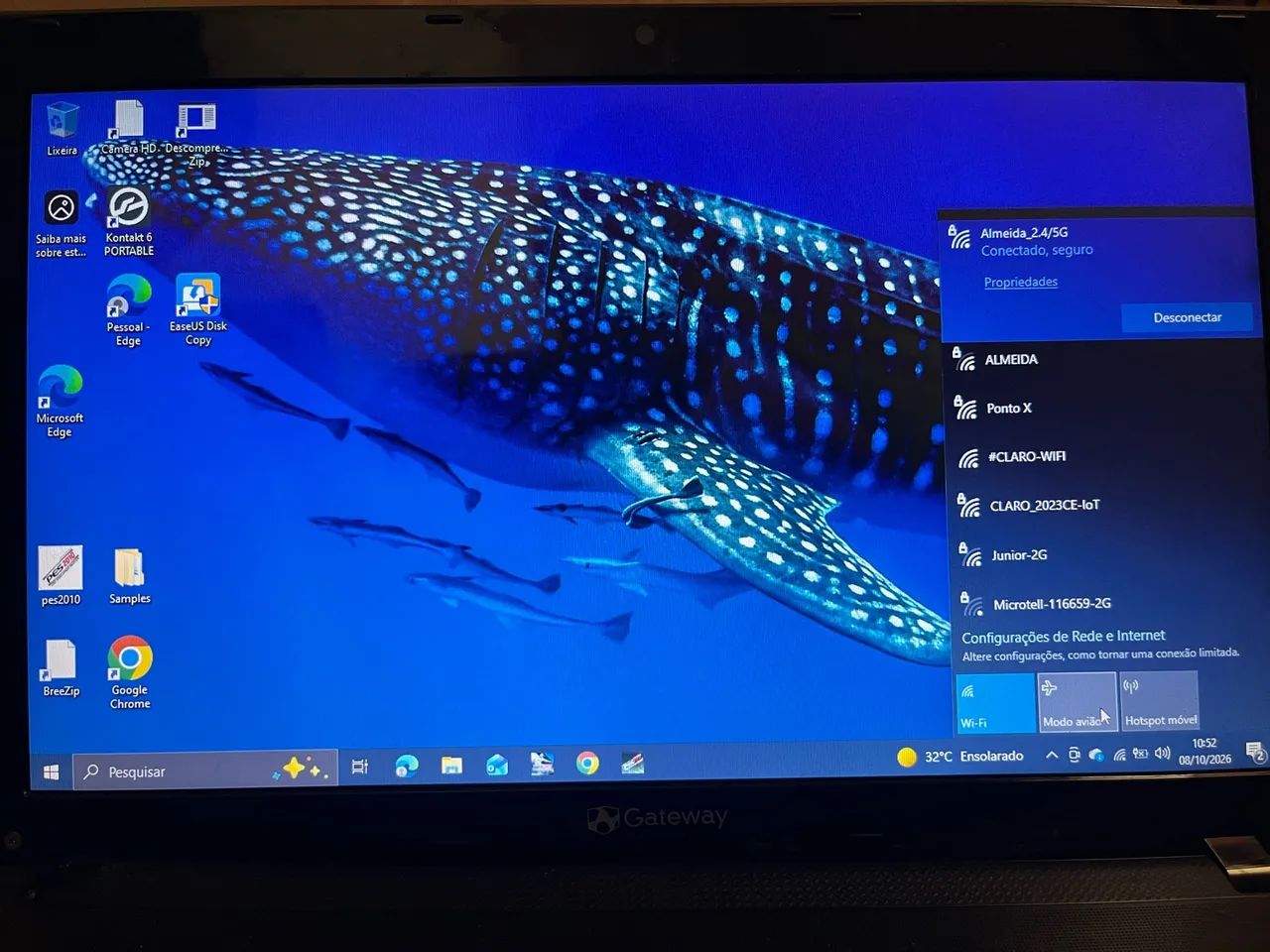Toggle the Wi-Fi quick action tile

point(995,702)
